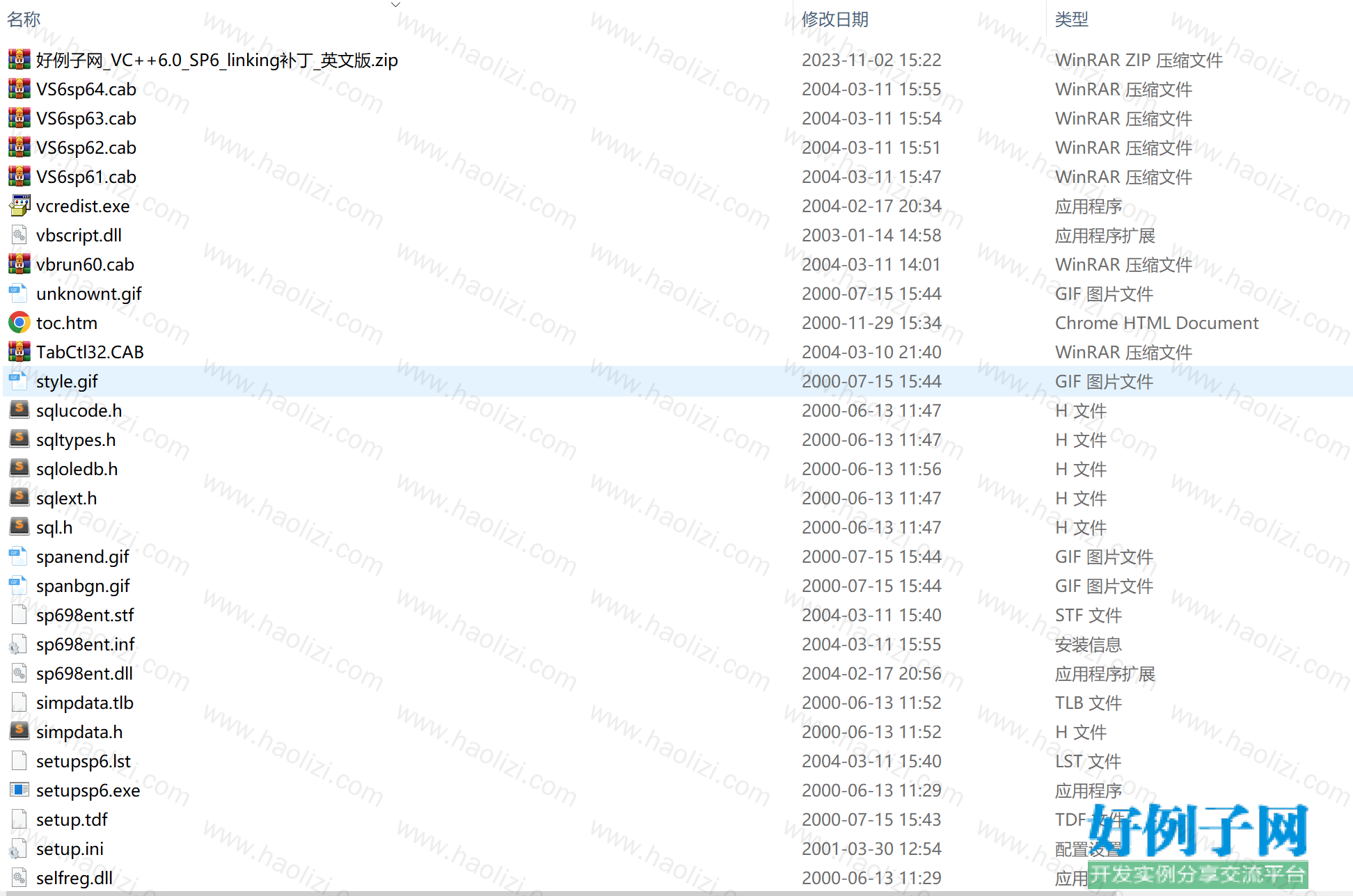Click the date 2004-02-17 20:34
The image size is (1353, 896).
click(x=871, y=206)
